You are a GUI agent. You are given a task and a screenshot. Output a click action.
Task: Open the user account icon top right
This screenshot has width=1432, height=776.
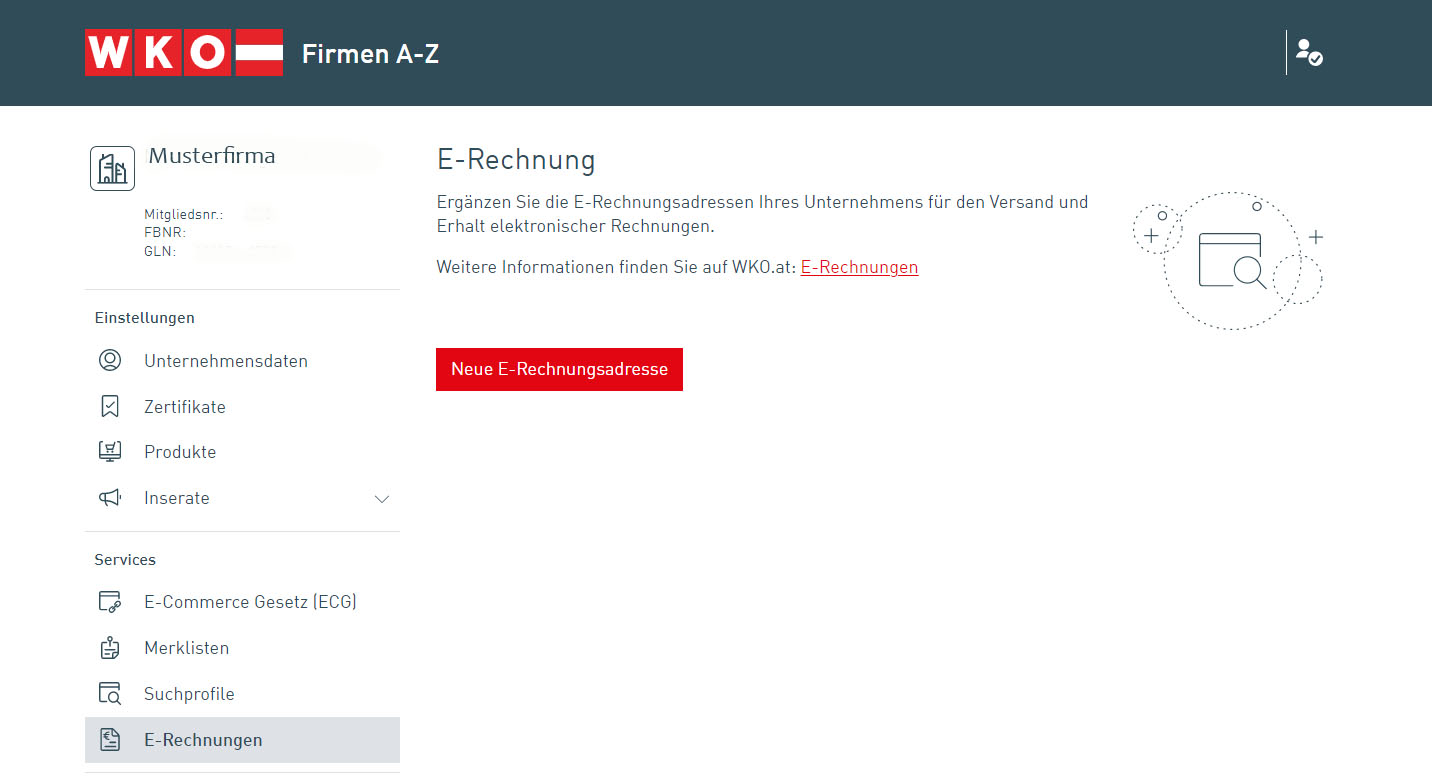[x=1308, y=52]
